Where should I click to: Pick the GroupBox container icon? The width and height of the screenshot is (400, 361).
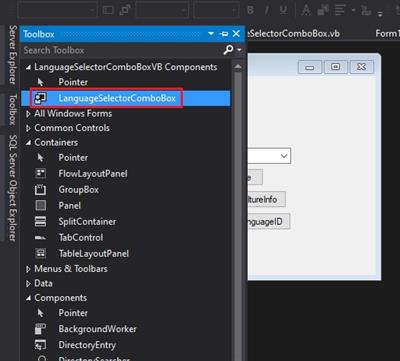(x=41, y=190)
